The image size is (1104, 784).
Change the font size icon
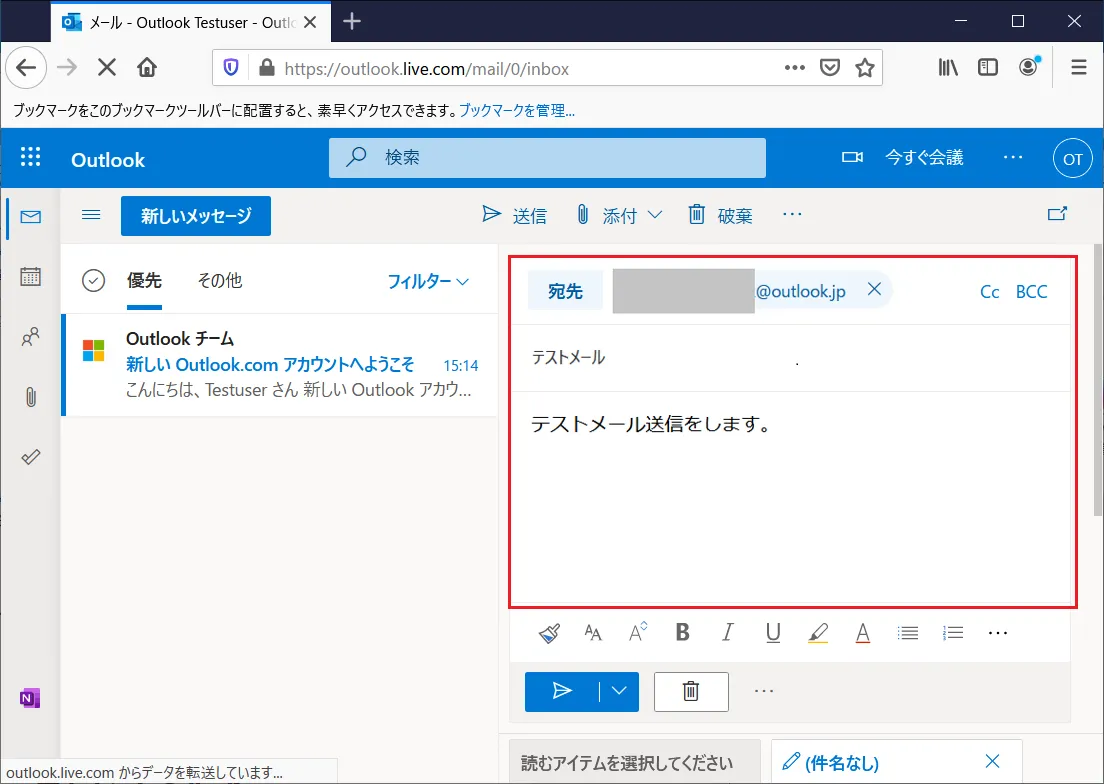[593, 633]
